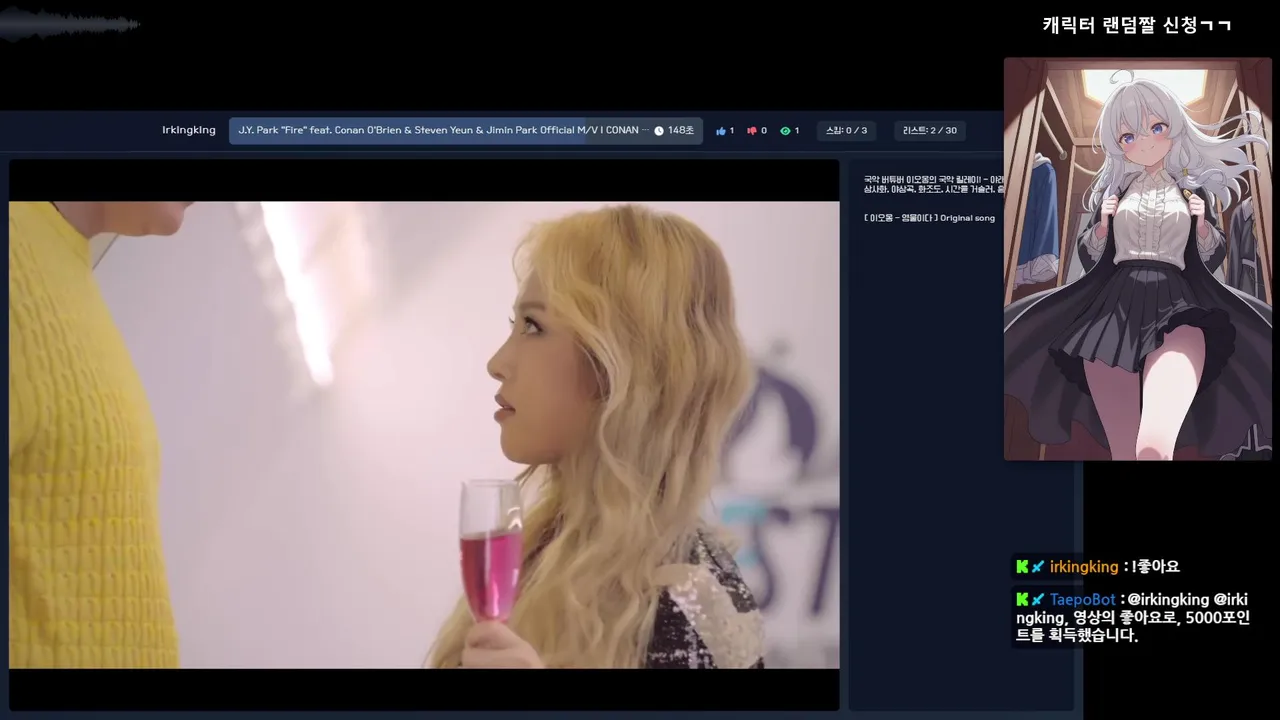Click the audio waveform visualizer at top left
Image resolution: width=1280 pixels, height=720 pixels.
pyautogui.click(x=70, y=24)
